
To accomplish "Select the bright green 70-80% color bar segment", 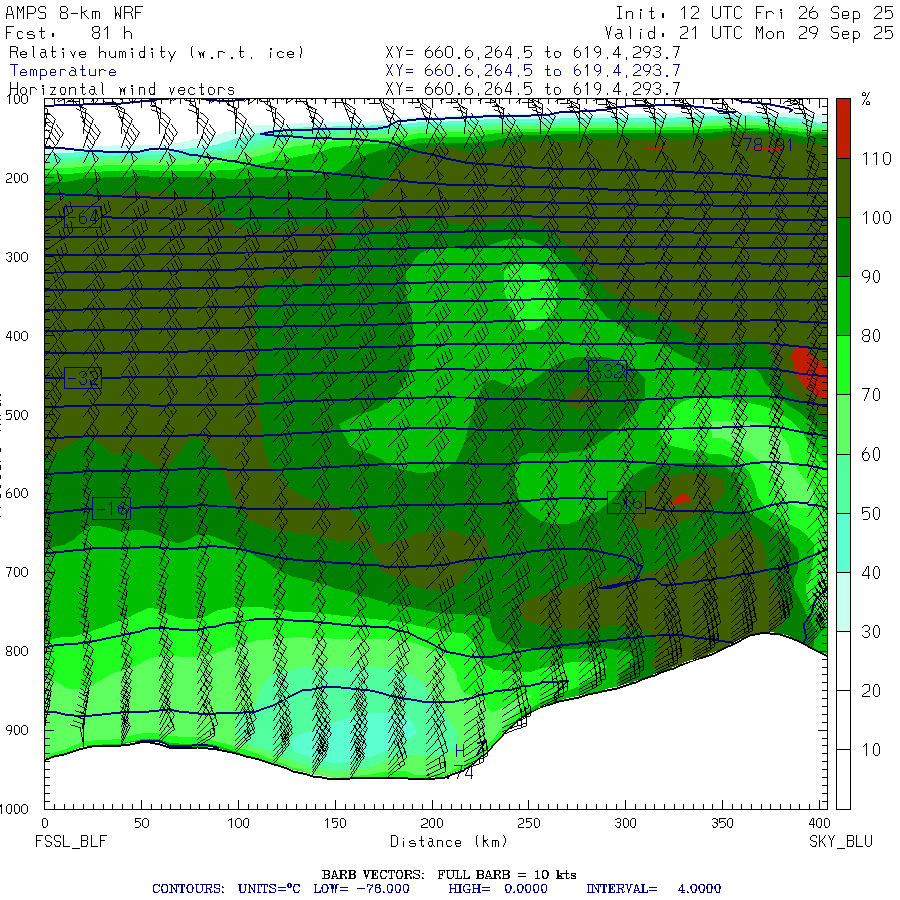I will click(x=843, y=365).
